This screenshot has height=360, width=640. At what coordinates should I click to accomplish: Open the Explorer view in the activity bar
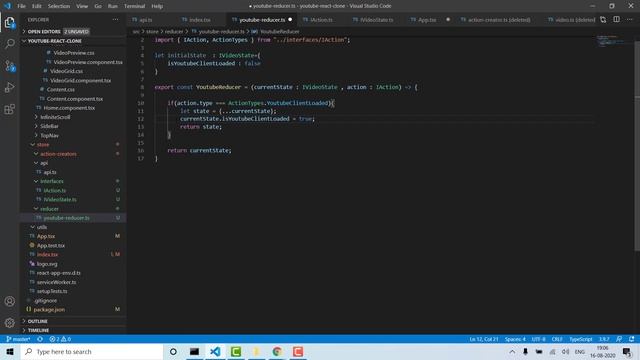(9, 22)
